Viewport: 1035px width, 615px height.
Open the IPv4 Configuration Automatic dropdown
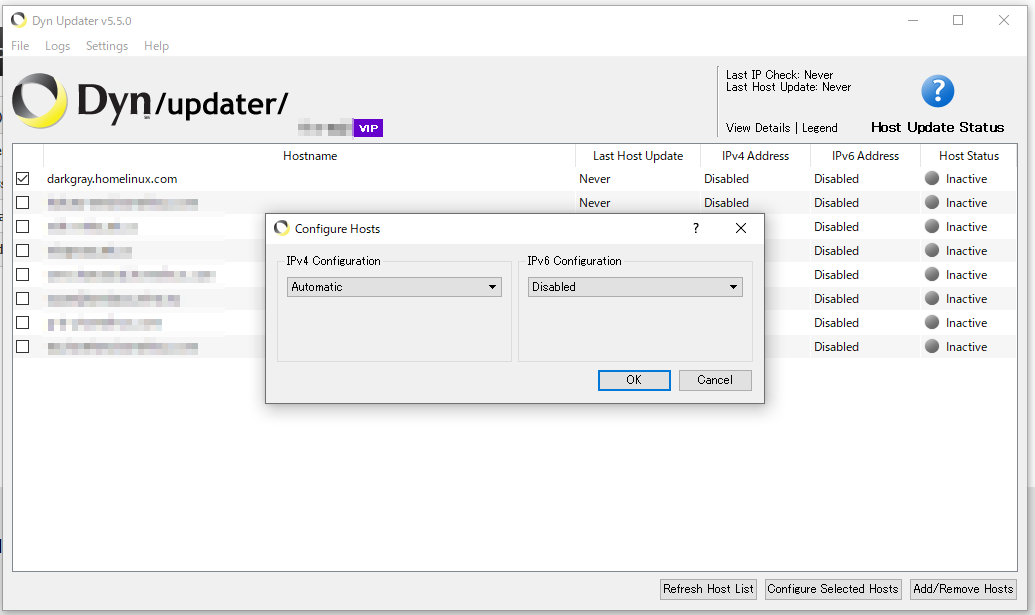pos(394,287)
